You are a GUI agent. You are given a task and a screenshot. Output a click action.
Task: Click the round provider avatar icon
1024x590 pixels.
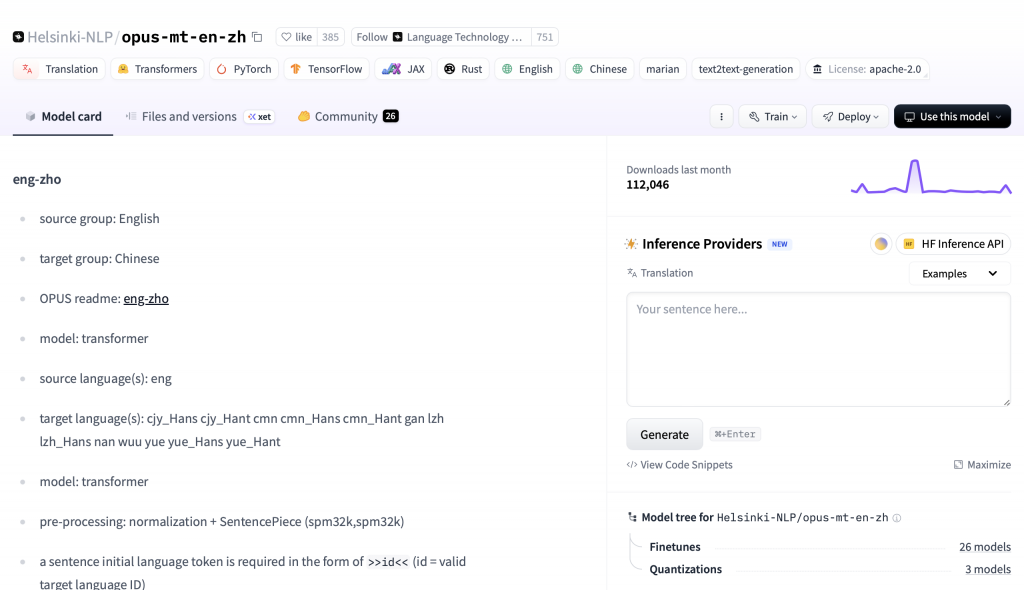coord(881,244)
